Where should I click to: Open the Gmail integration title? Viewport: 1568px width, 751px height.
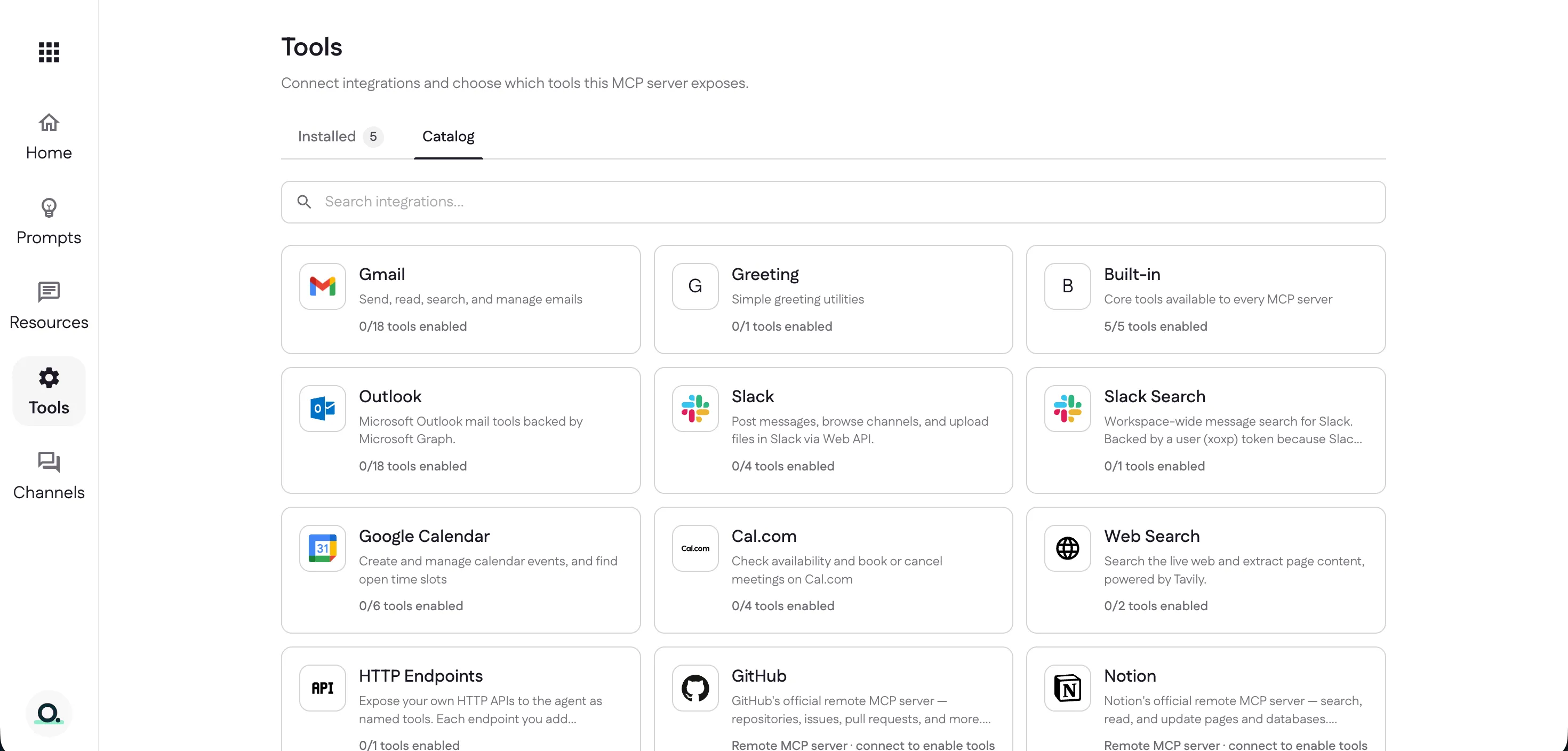tap(382, 275)
